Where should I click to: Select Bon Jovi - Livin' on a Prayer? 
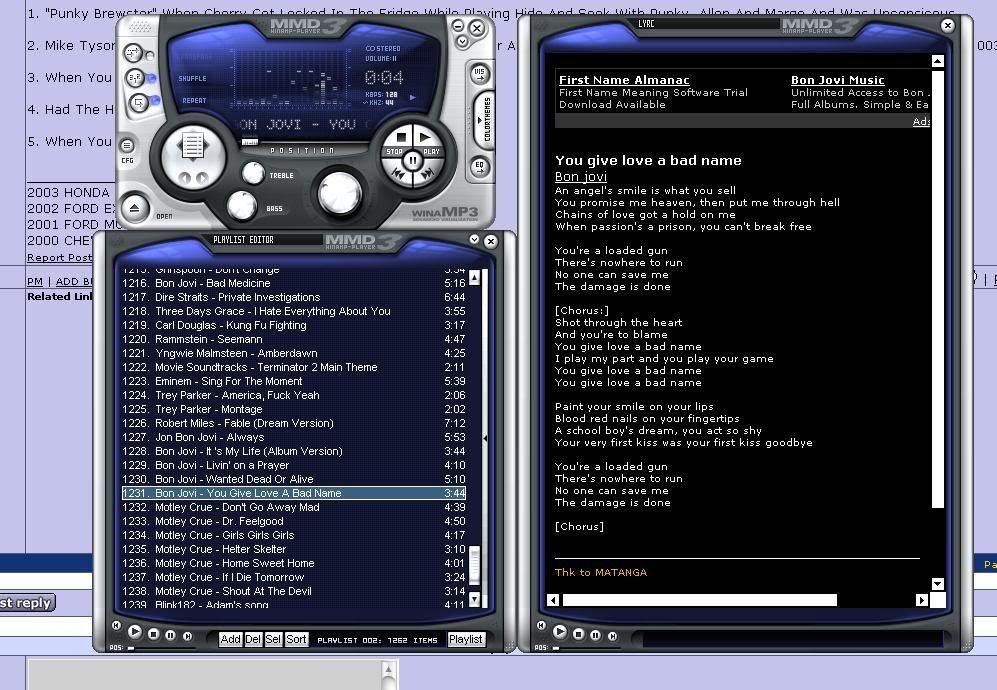coord(294,465)
